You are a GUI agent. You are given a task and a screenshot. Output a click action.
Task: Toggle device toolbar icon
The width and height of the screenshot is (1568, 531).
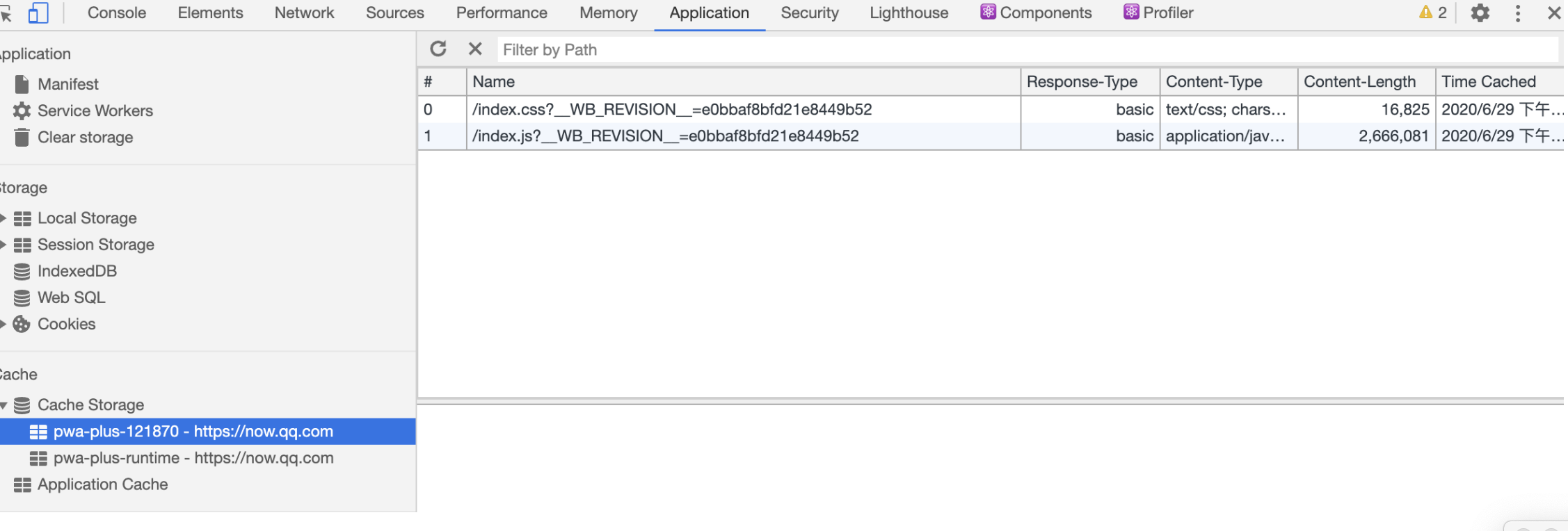tap(38, 13)
